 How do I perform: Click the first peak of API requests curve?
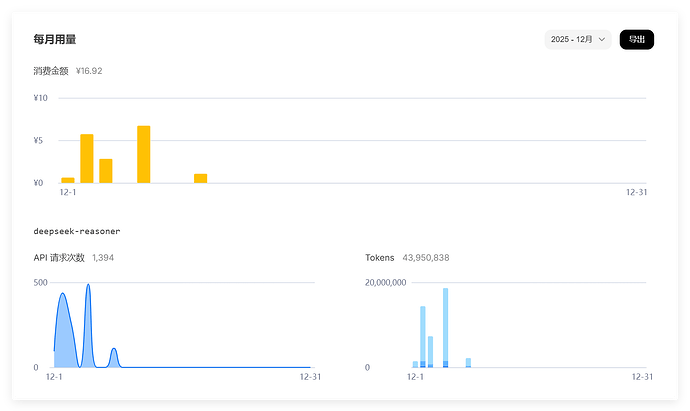62,294
